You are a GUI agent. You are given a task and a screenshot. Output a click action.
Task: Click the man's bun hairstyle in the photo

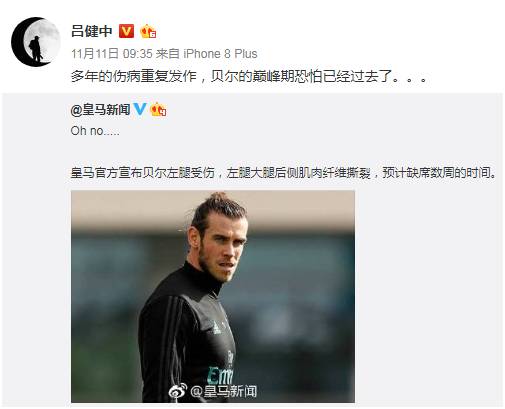click(218, 197)
